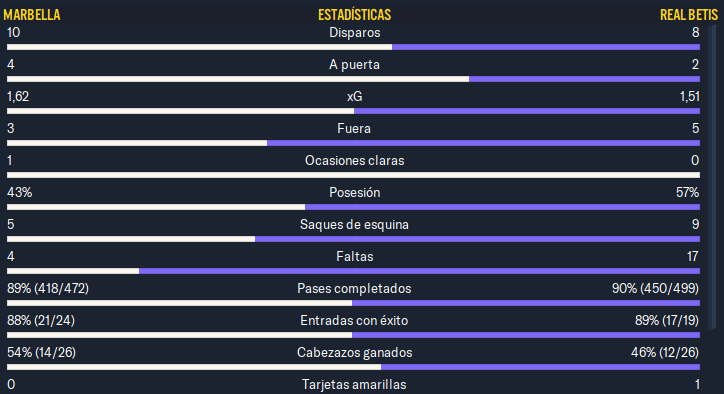Select the Pases completados label

[x=354, y=289]
